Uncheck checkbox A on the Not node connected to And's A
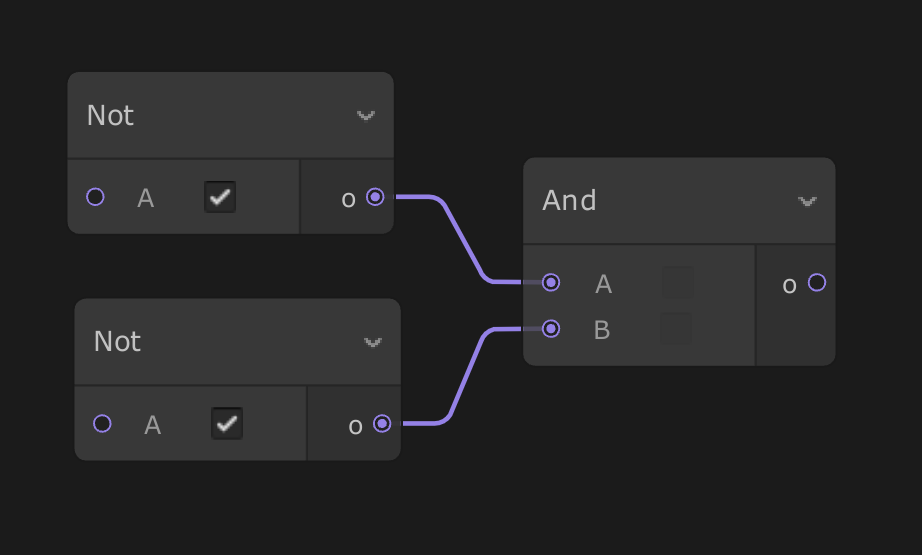 point(220,197)
